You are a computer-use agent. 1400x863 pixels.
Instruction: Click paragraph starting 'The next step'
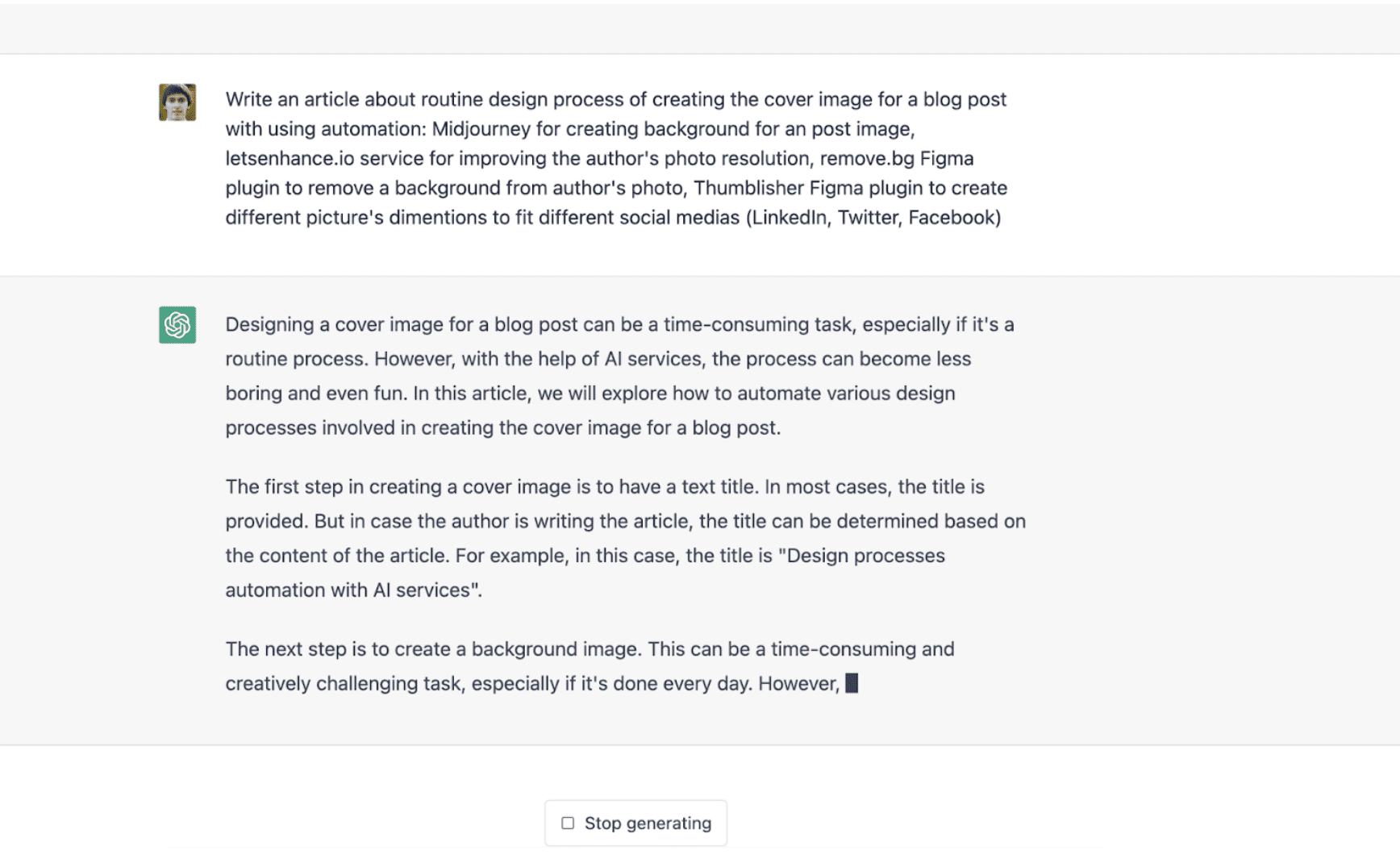589,666
